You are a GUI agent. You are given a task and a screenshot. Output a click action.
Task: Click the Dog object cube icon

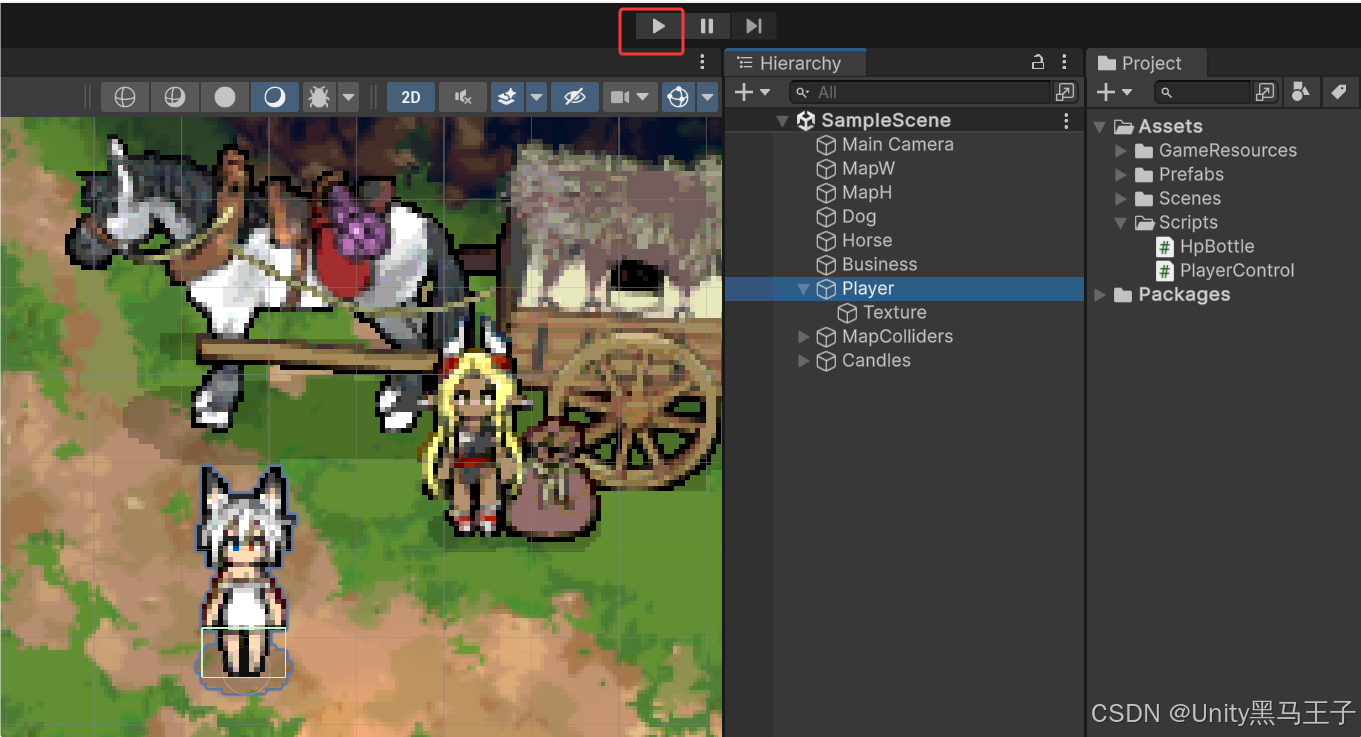(x=826, y=217)
